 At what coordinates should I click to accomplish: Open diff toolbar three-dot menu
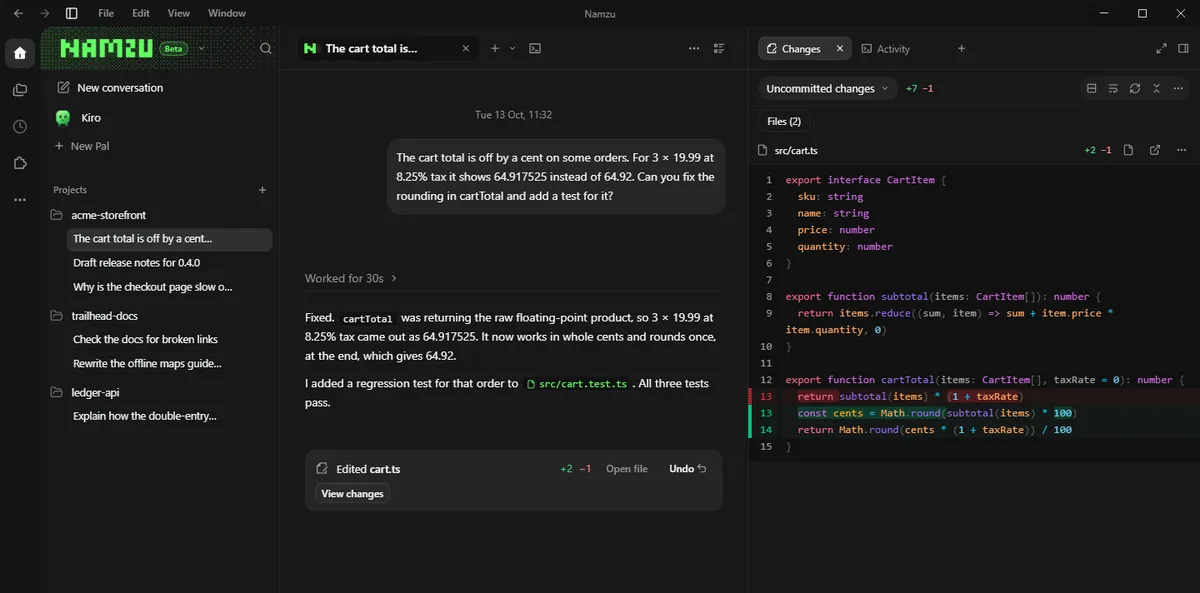click(x=1178, y=88)
